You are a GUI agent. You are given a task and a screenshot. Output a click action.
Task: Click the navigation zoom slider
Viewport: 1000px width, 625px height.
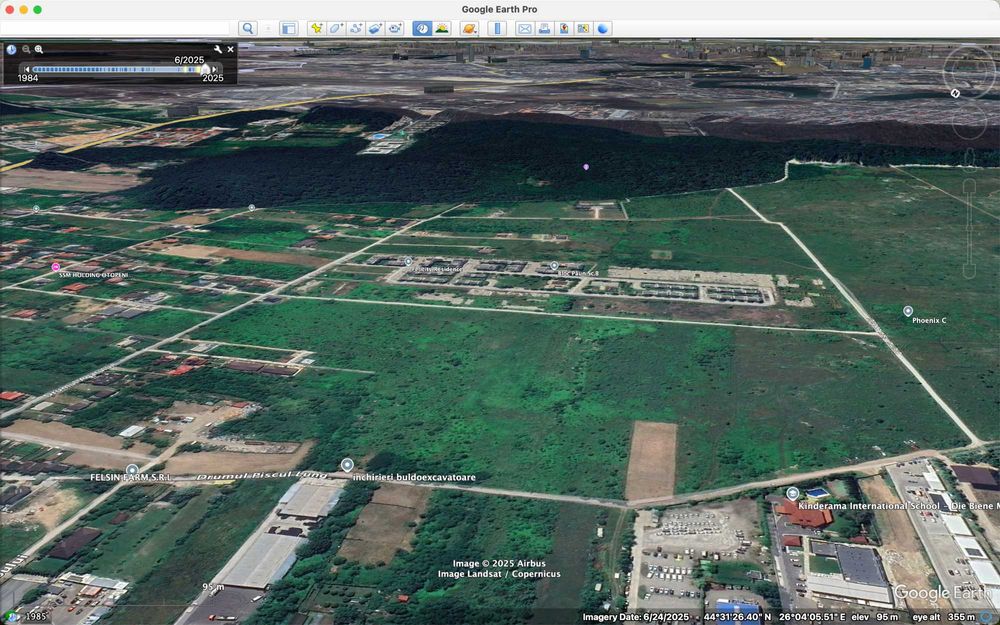click(x=969, y=228)
